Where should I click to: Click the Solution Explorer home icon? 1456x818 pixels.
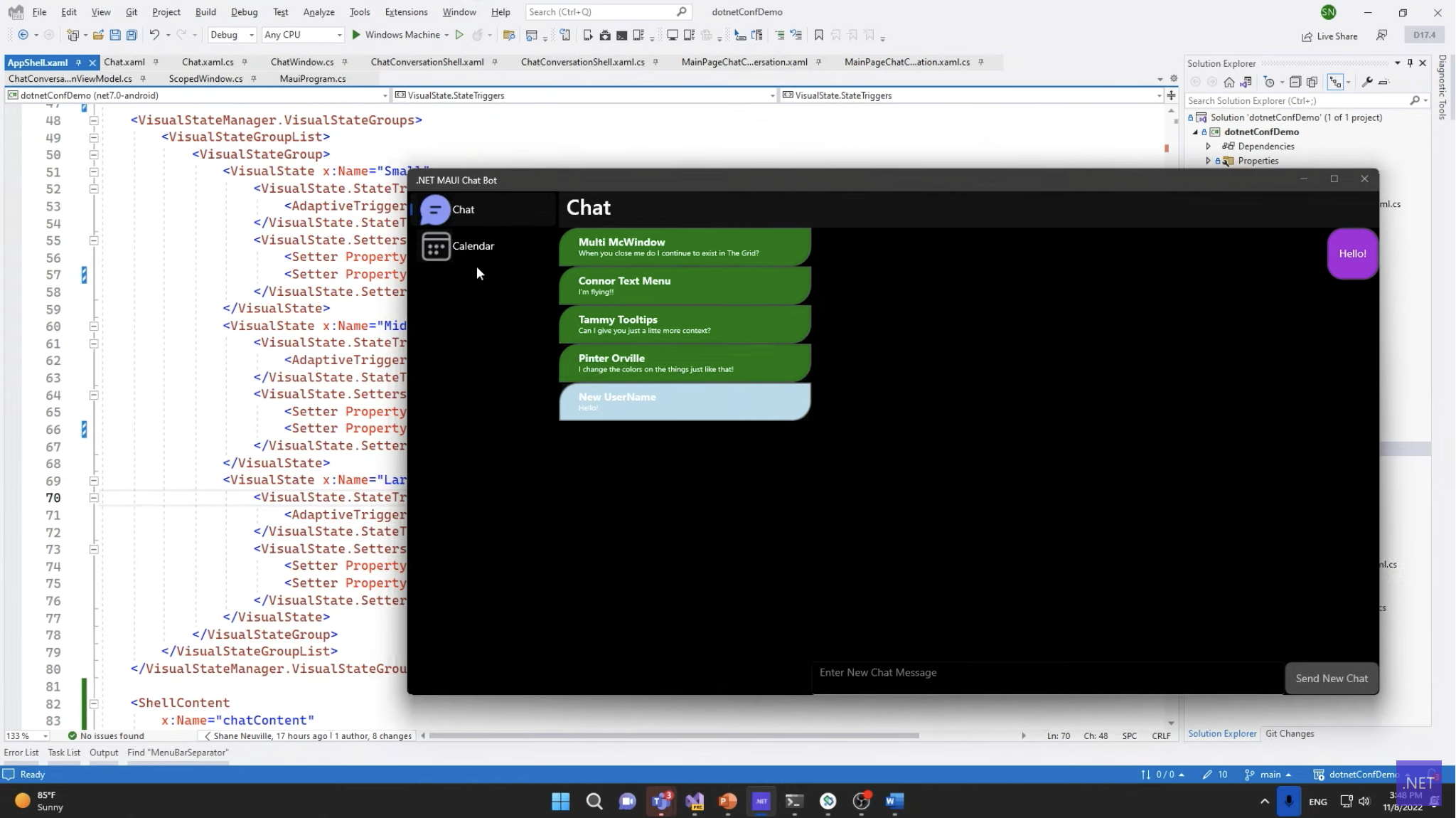click(x=1229, y=82)
